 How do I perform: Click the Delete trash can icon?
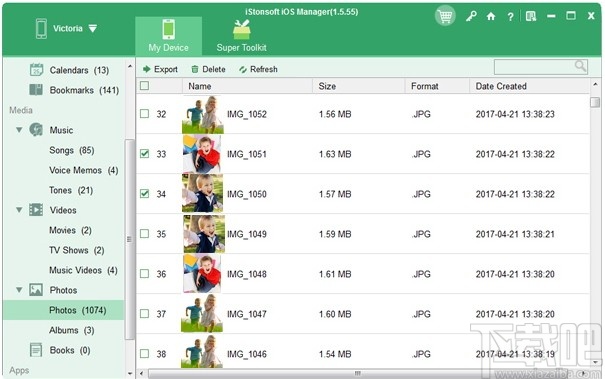click(x=195, y=69)
